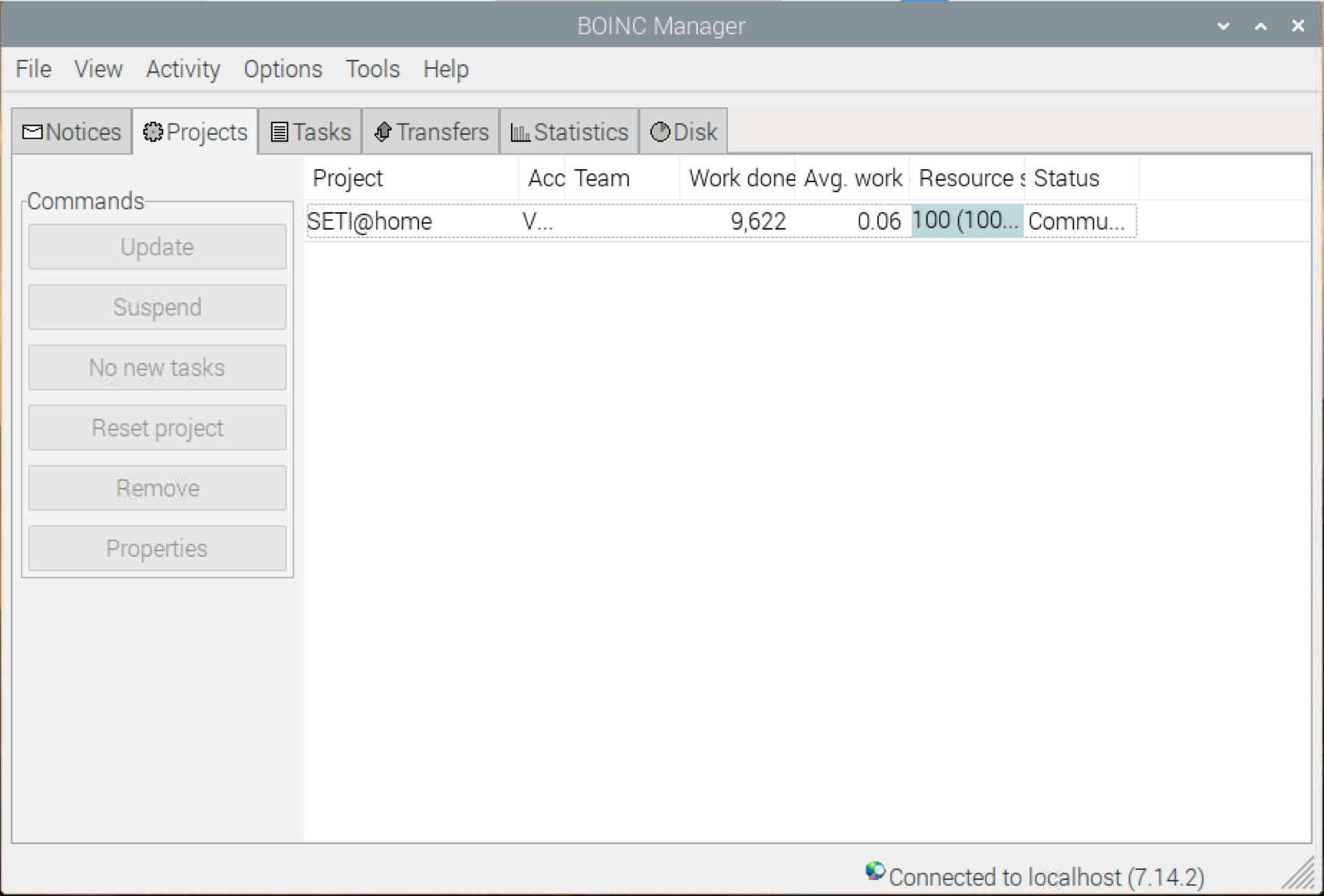Maximize the BOINC Manager window
Screen dimensions: 1324x896
point(1260,26)
